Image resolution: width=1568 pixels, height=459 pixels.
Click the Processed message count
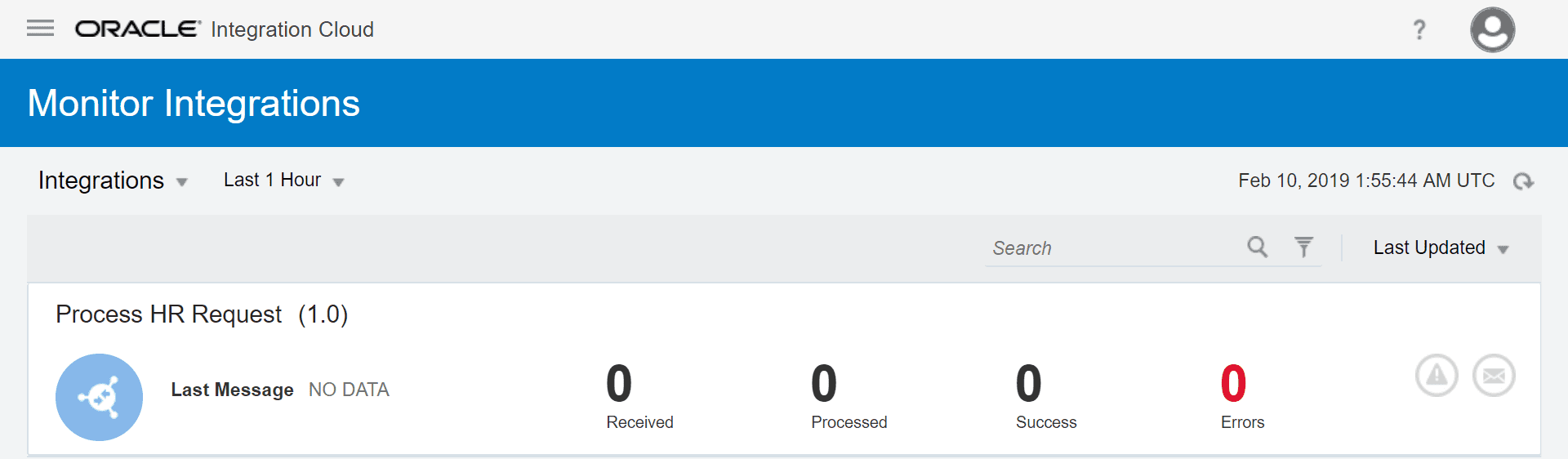824,384
